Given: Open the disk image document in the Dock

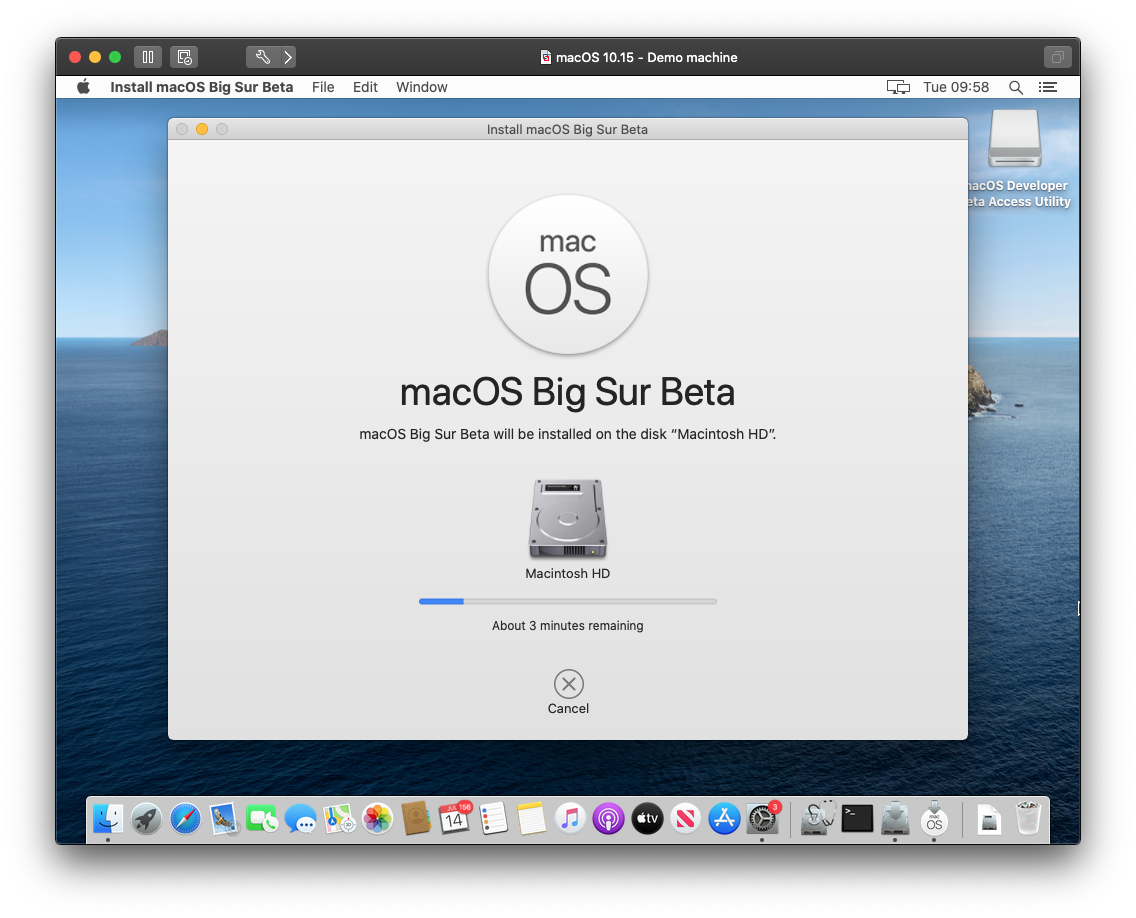Looking at the screenshot, I should (989, 819).
